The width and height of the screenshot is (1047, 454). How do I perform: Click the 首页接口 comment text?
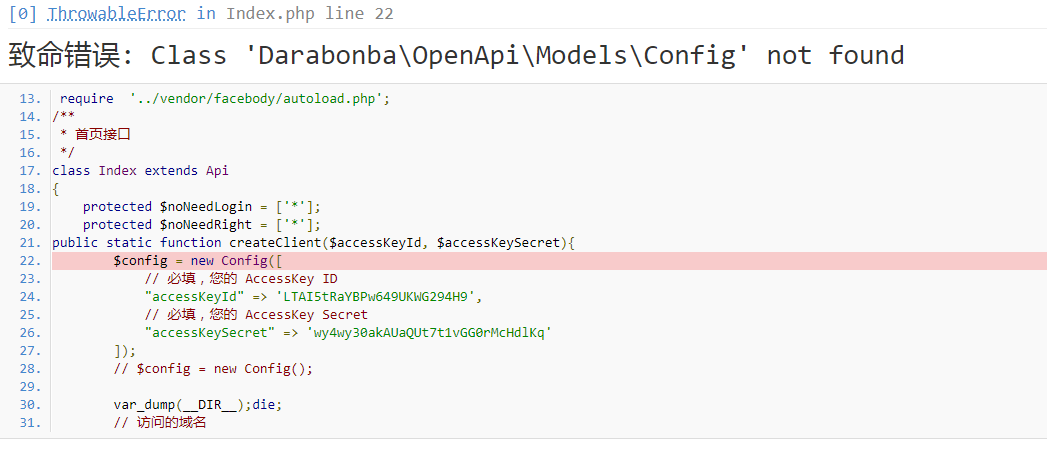click(x=103, y=134)
